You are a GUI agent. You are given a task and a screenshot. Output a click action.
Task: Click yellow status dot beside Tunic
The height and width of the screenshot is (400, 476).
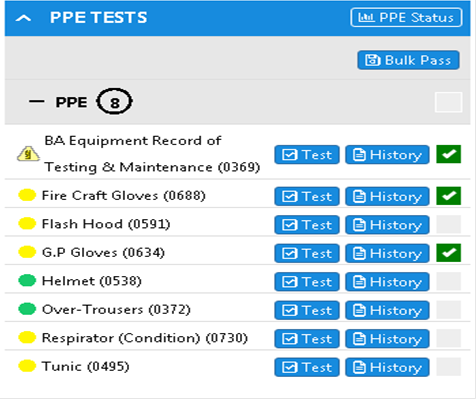[27, 366]
